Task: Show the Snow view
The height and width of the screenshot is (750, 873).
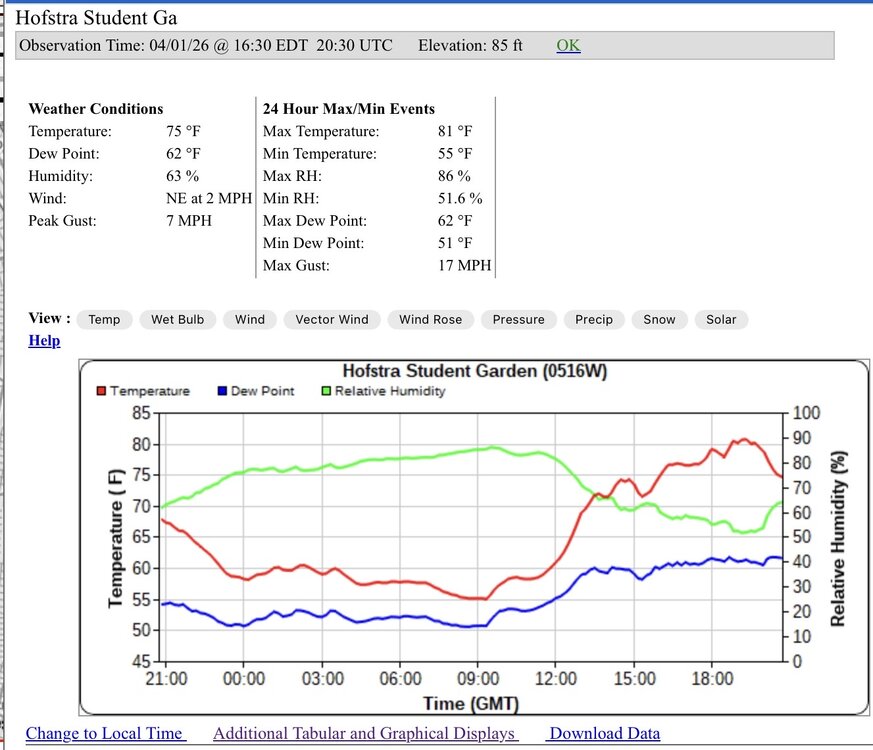Action: (x=659, y=319)
